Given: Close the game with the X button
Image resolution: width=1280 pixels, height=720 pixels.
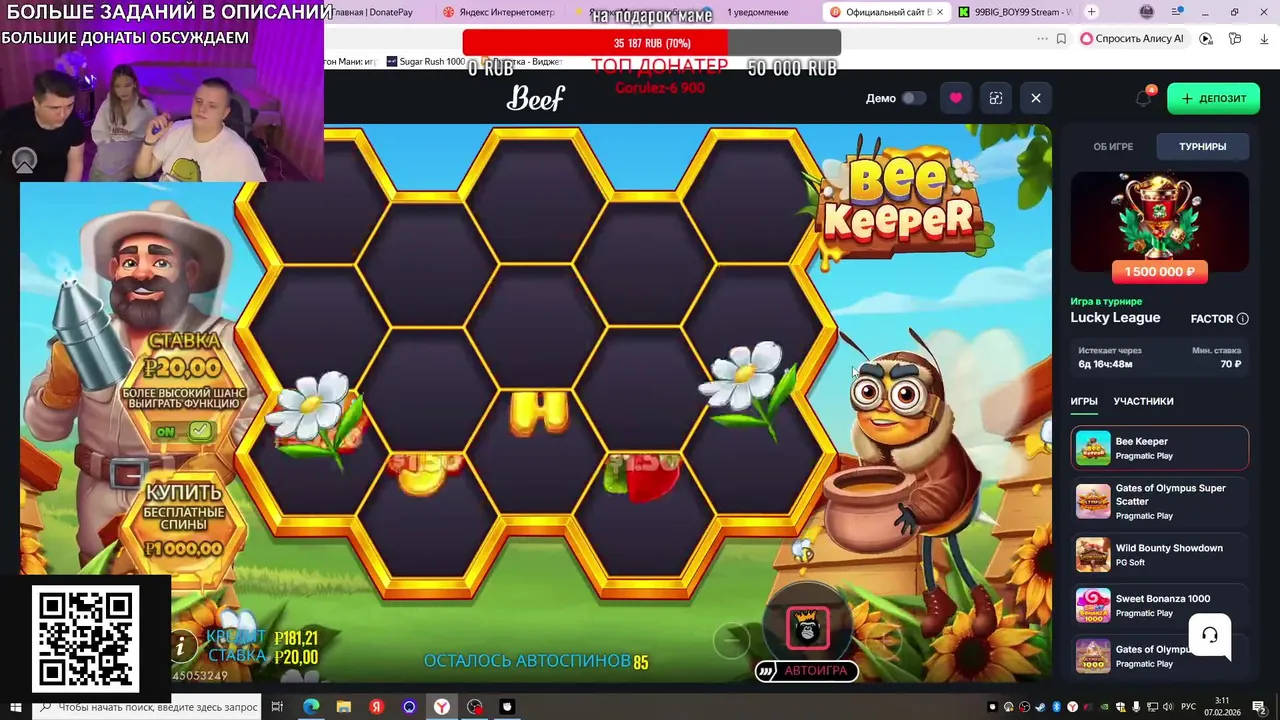Looking at the screenshot, I should coord(1036,98).
